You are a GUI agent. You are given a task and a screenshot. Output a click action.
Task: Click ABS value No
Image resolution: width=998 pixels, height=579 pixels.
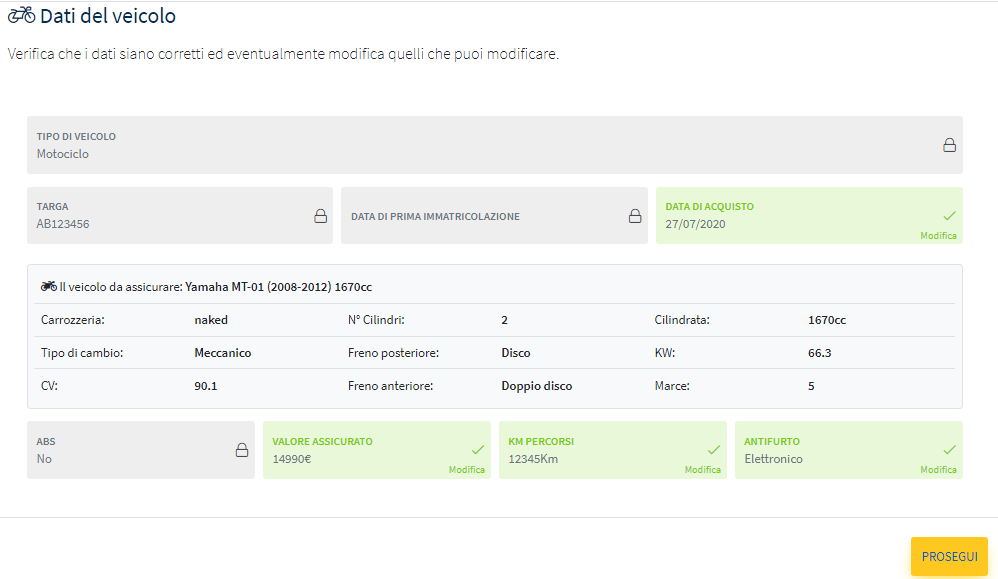[x=44, y=459]
